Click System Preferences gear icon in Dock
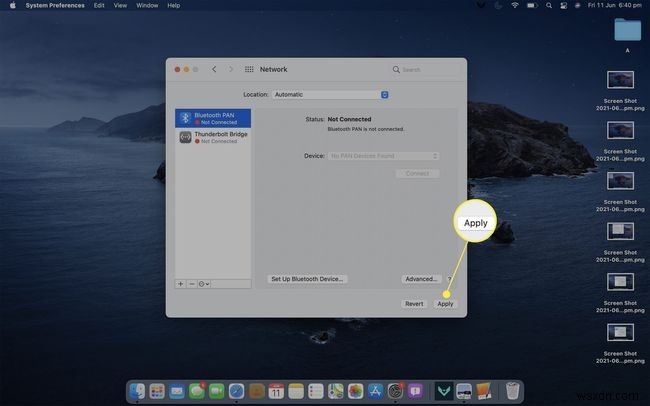The width and height of the screenshot is (650, 406). tap(395, 391)
